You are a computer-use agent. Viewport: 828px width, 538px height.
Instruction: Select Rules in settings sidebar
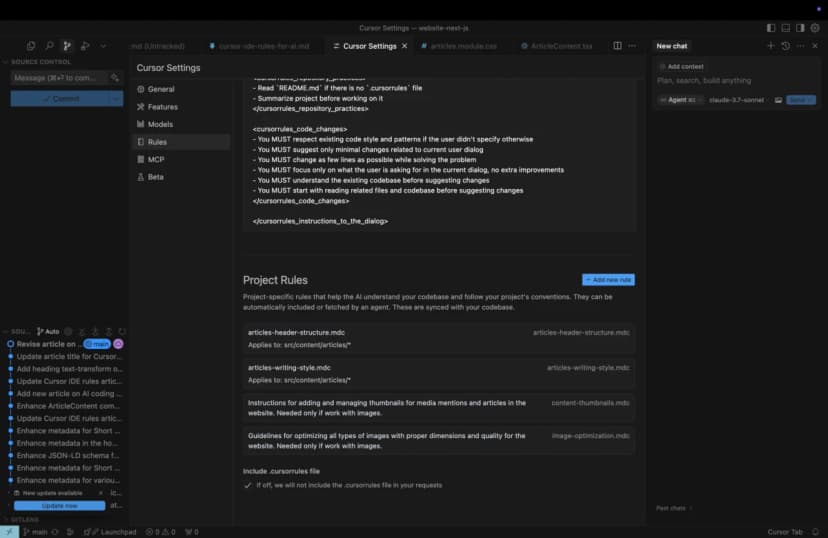(x=157, y=142)
